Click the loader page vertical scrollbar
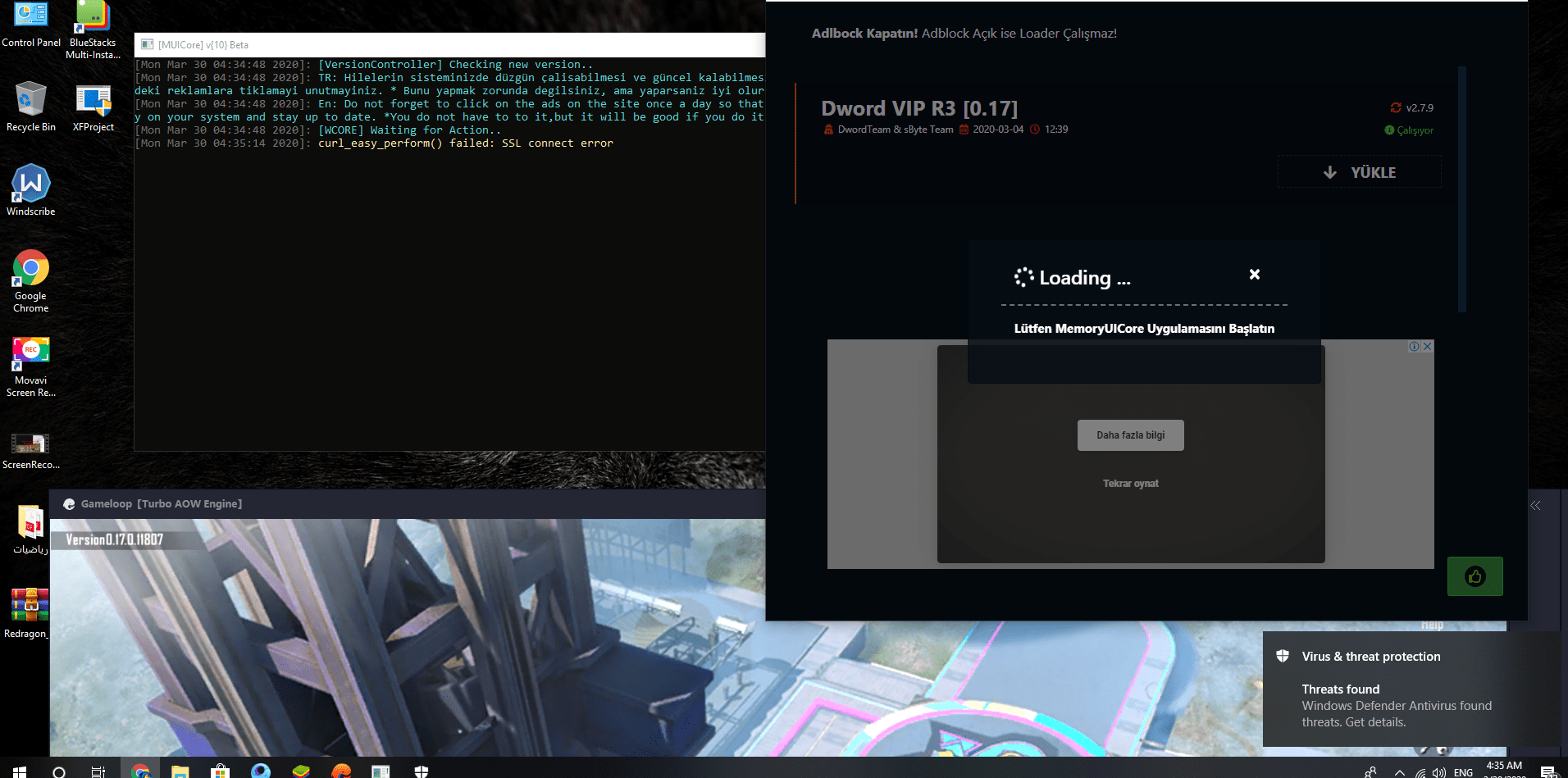 [1462, 189]
